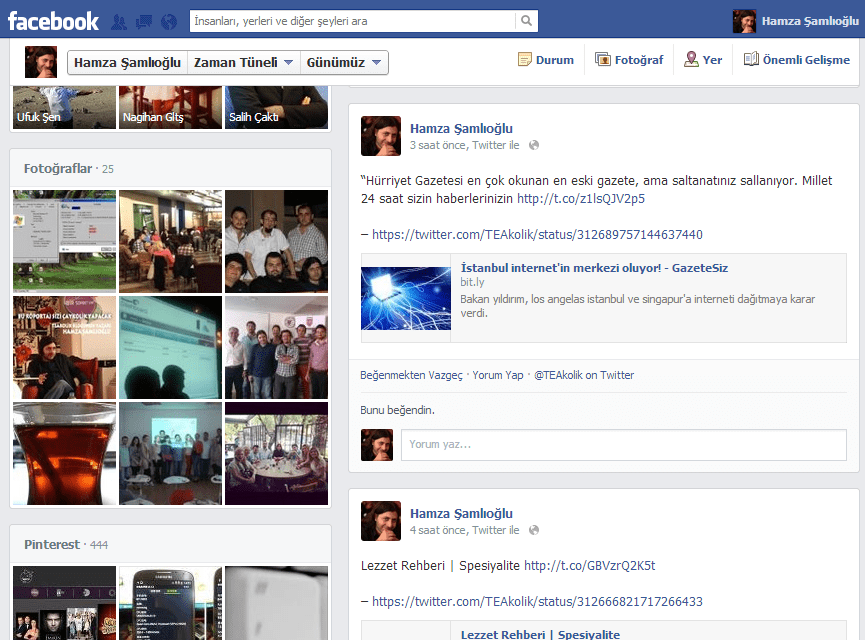Click Hamza Şamlıoğlu timeline name button

click(x=127, y=62)
